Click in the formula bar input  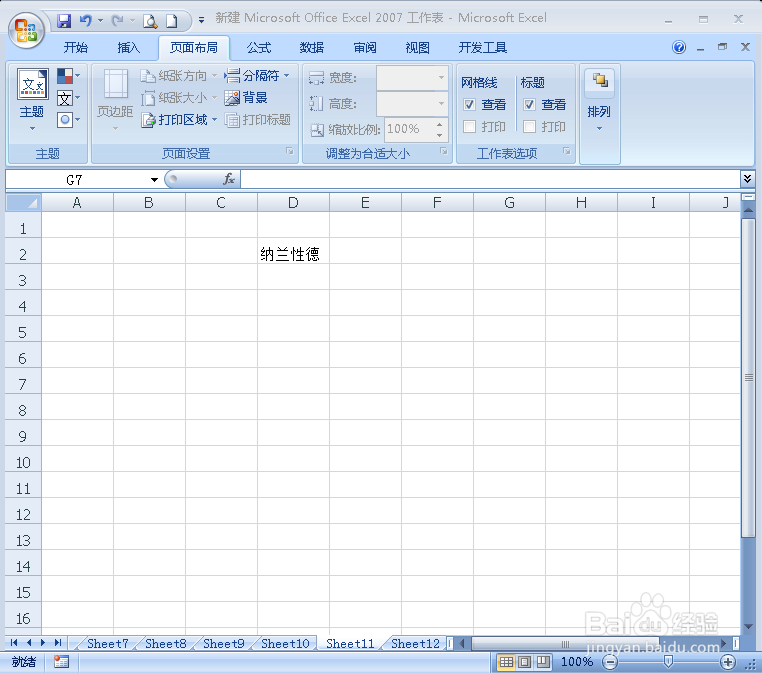pyautogui.click(x=490, y=179)
